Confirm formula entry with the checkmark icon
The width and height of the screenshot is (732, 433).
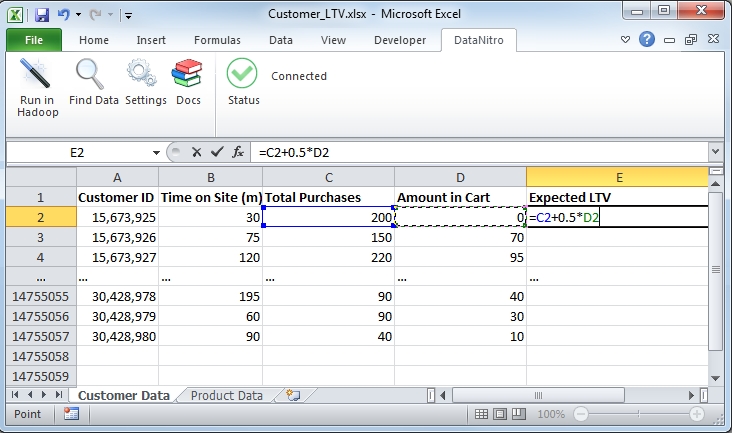coord(217,152)
